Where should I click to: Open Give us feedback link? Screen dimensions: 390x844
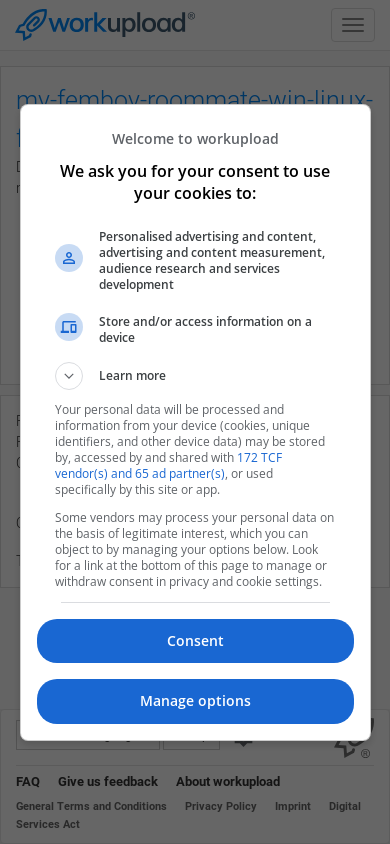(x=108, y=782)
